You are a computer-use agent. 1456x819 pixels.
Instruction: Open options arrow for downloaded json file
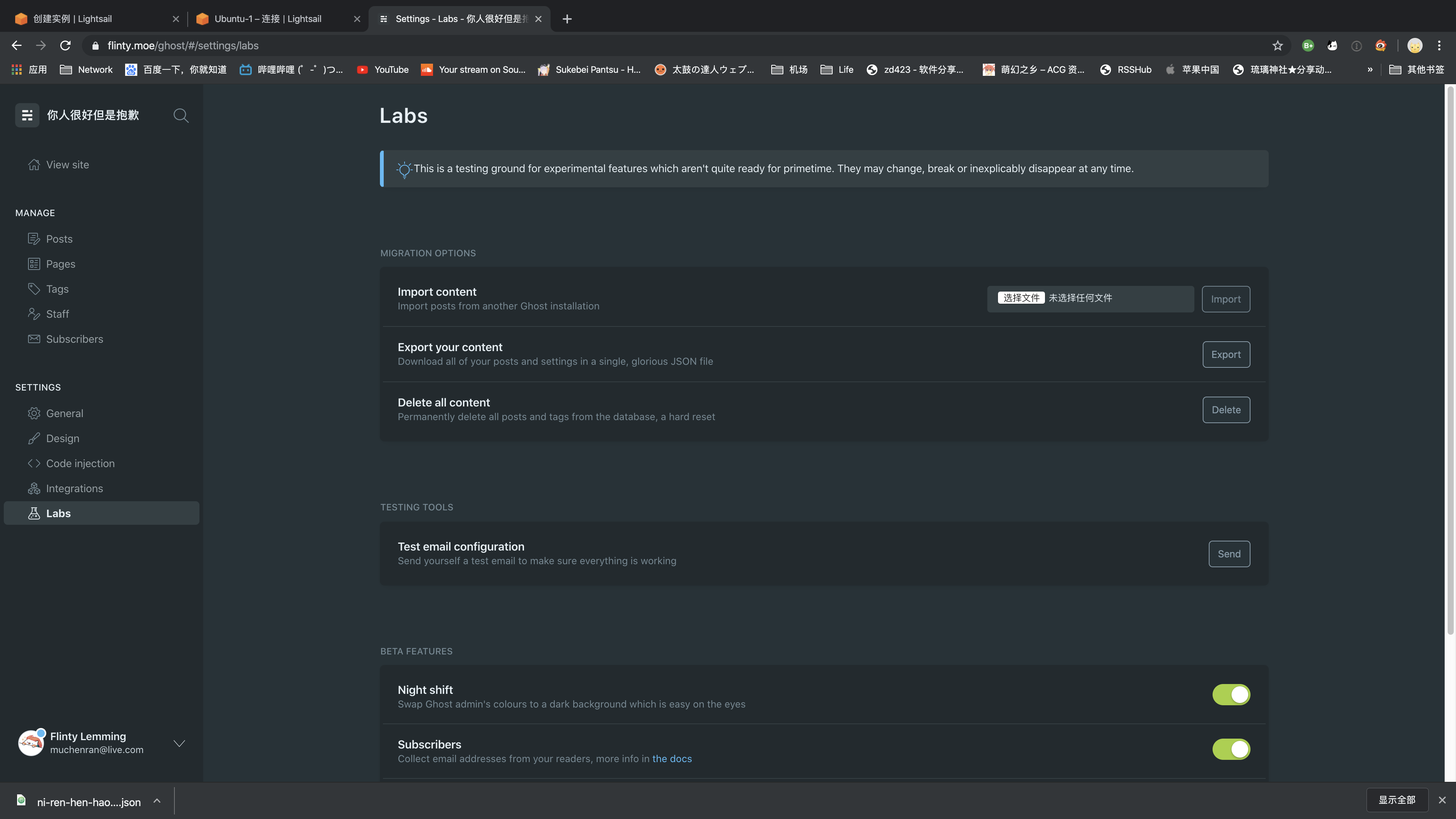tap(157, 801)
